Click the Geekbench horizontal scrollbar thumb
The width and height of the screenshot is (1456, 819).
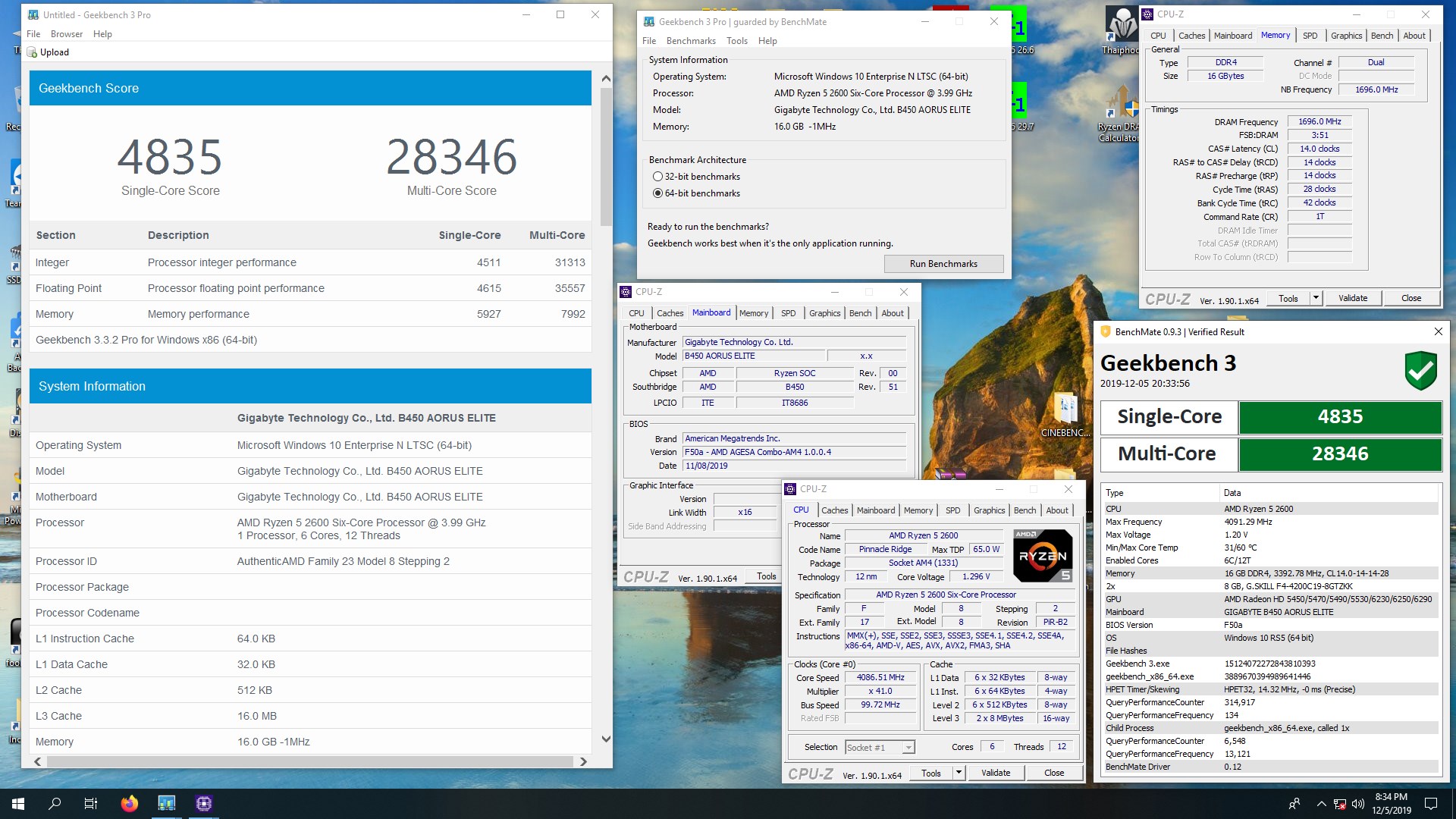tap(309, 761)
